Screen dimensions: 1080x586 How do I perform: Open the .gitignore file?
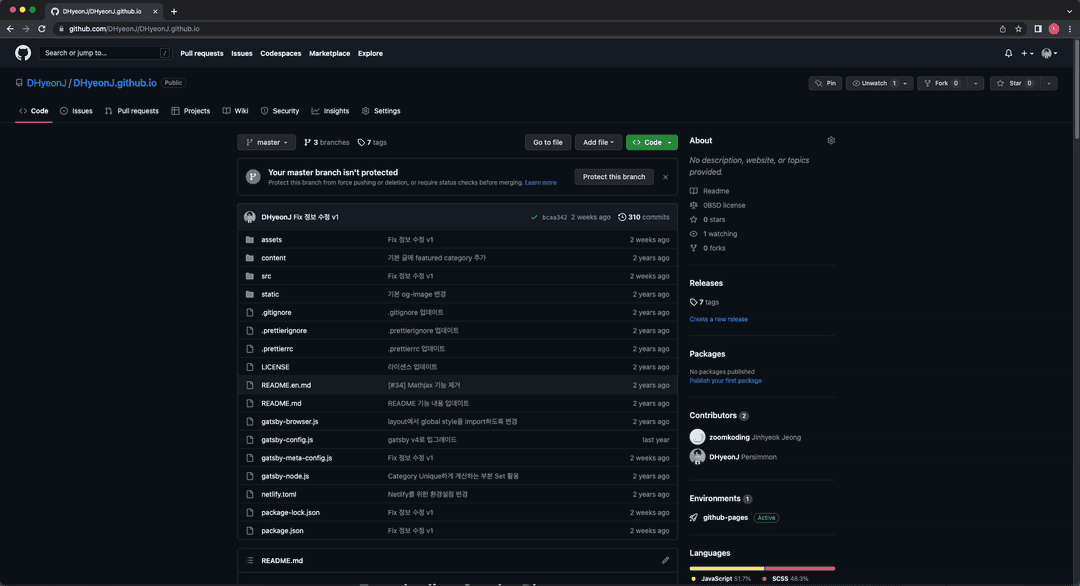(276, 313)
